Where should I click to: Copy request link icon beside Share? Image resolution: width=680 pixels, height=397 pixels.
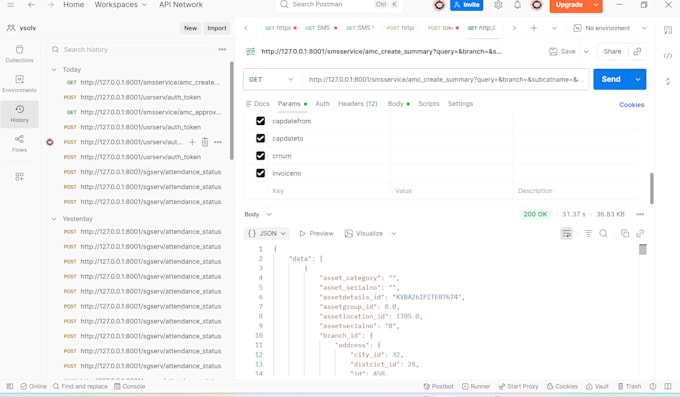click(x=637, y=51)
